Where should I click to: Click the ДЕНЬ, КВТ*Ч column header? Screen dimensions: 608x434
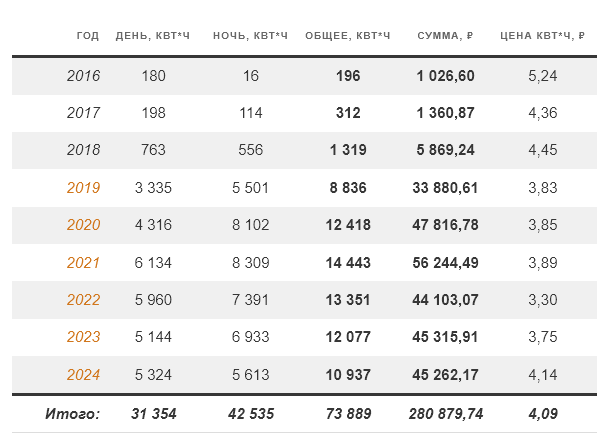154,36
